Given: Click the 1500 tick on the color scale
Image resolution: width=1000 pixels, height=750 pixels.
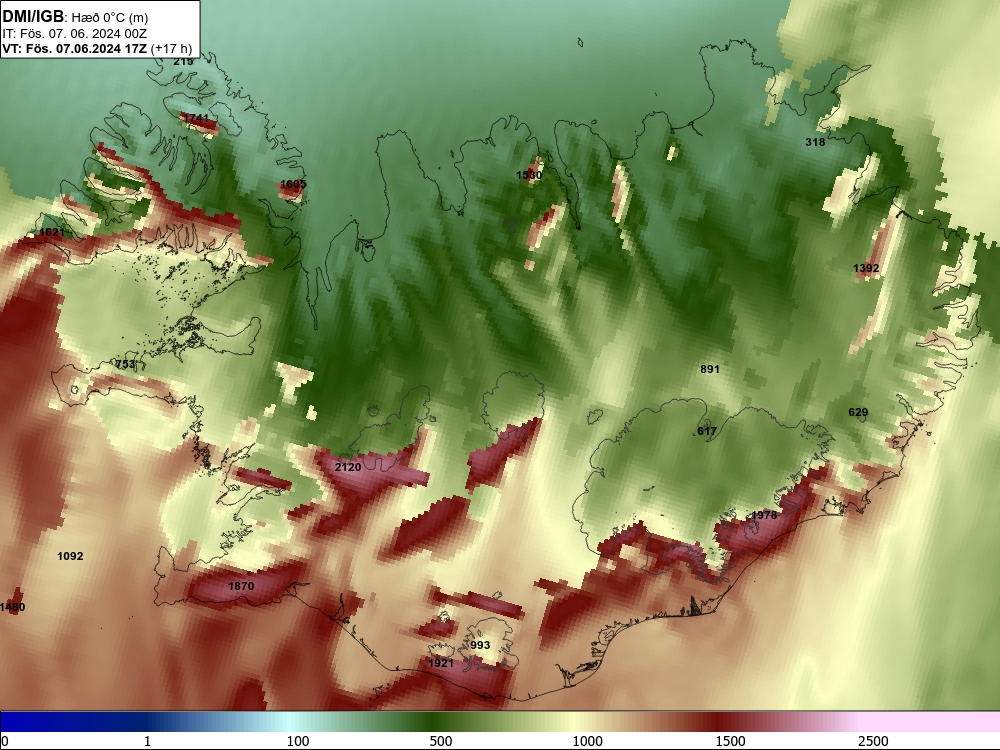Looking at the screenshot, I should 730,741.
